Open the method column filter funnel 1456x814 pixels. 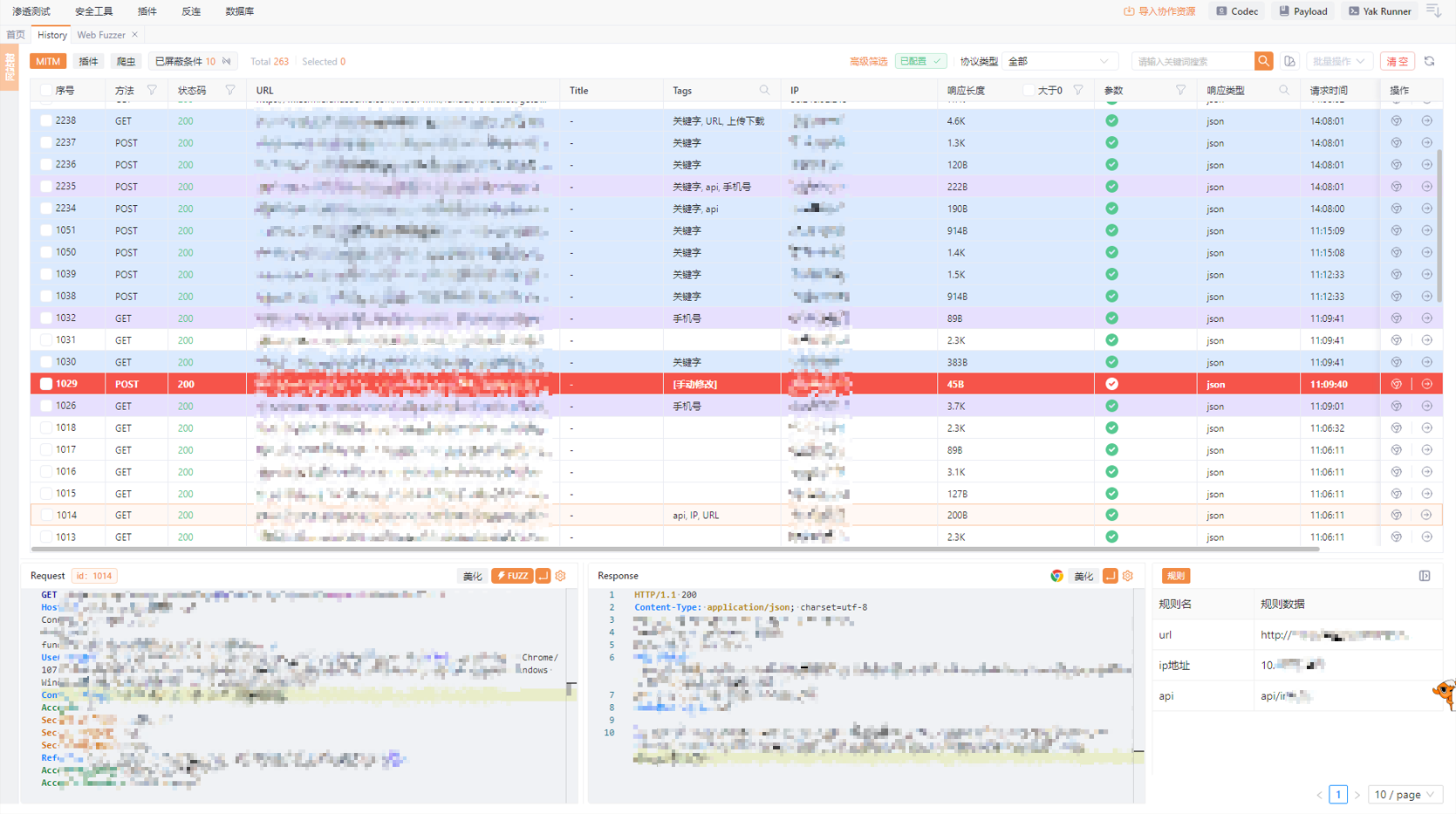[153, 90]
